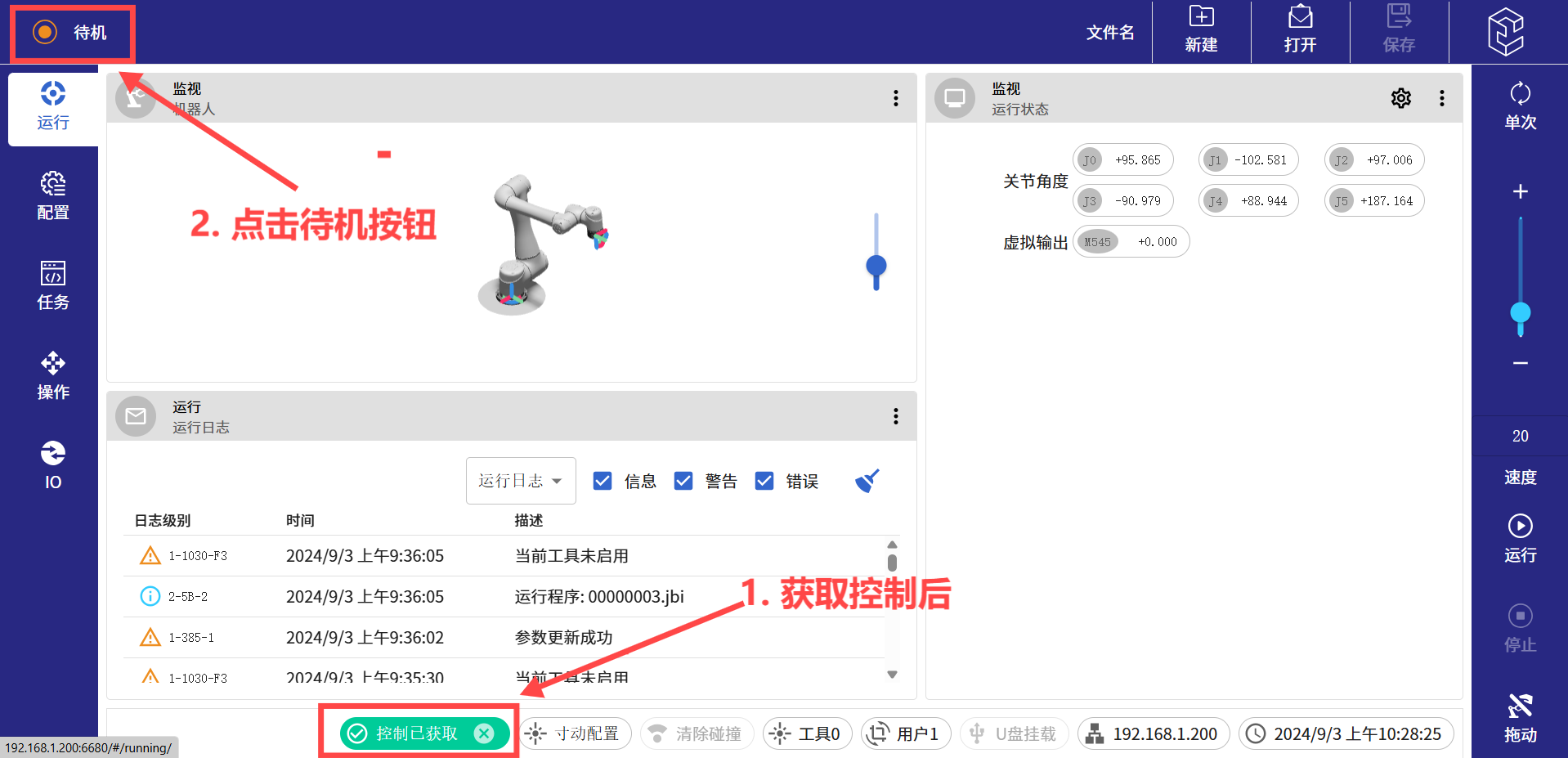This screenshot has height=758, width=1568.
Task: Open the robot monitor panel three-dot menu
Action: click(x=896, y=98)
